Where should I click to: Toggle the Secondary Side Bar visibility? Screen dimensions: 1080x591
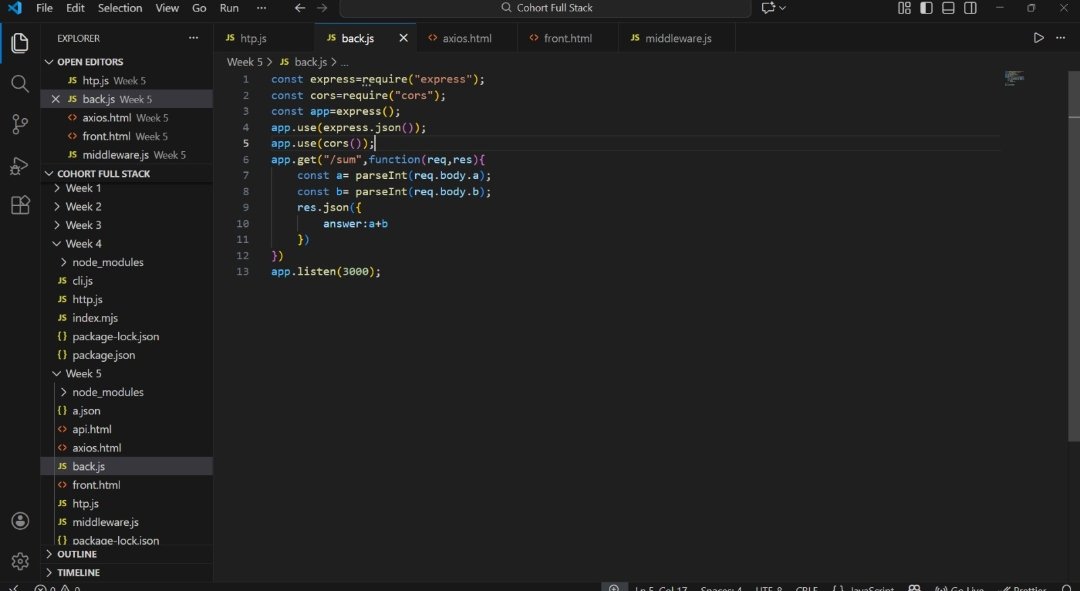(970, 8)
